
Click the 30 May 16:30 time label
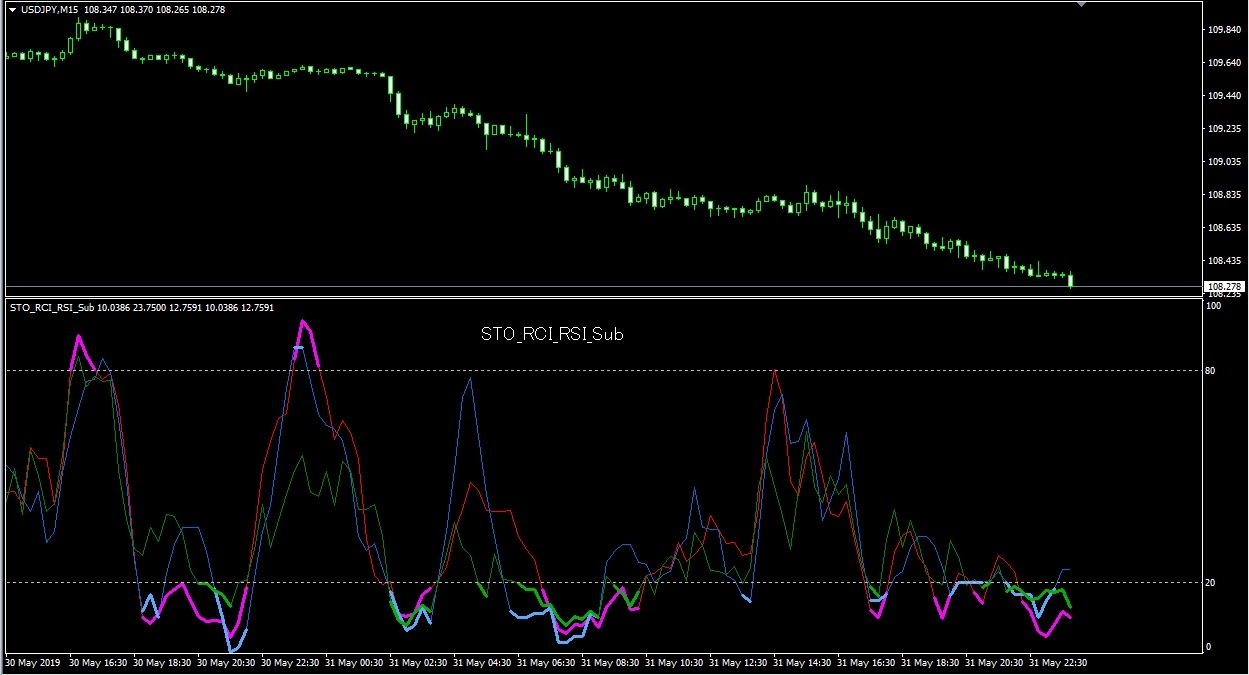(99, 662)
